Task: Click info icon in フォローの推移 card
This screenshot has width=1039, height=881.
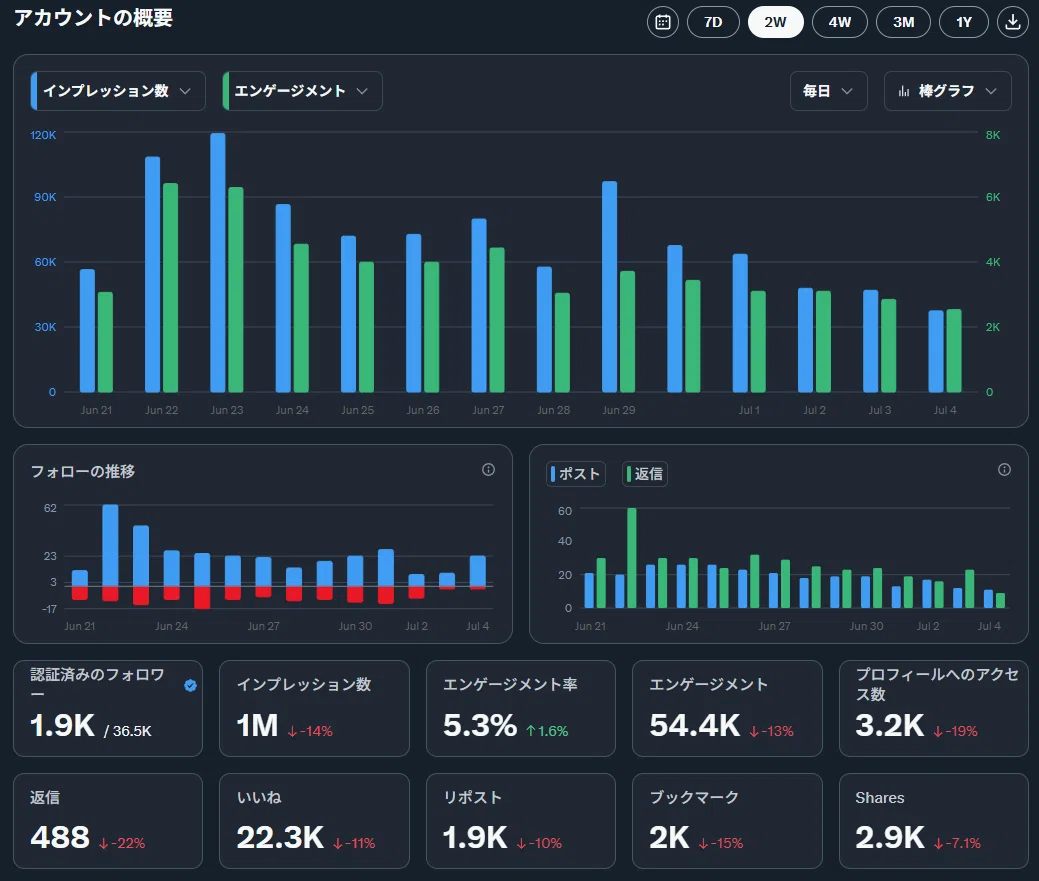Action: (488, 470)
